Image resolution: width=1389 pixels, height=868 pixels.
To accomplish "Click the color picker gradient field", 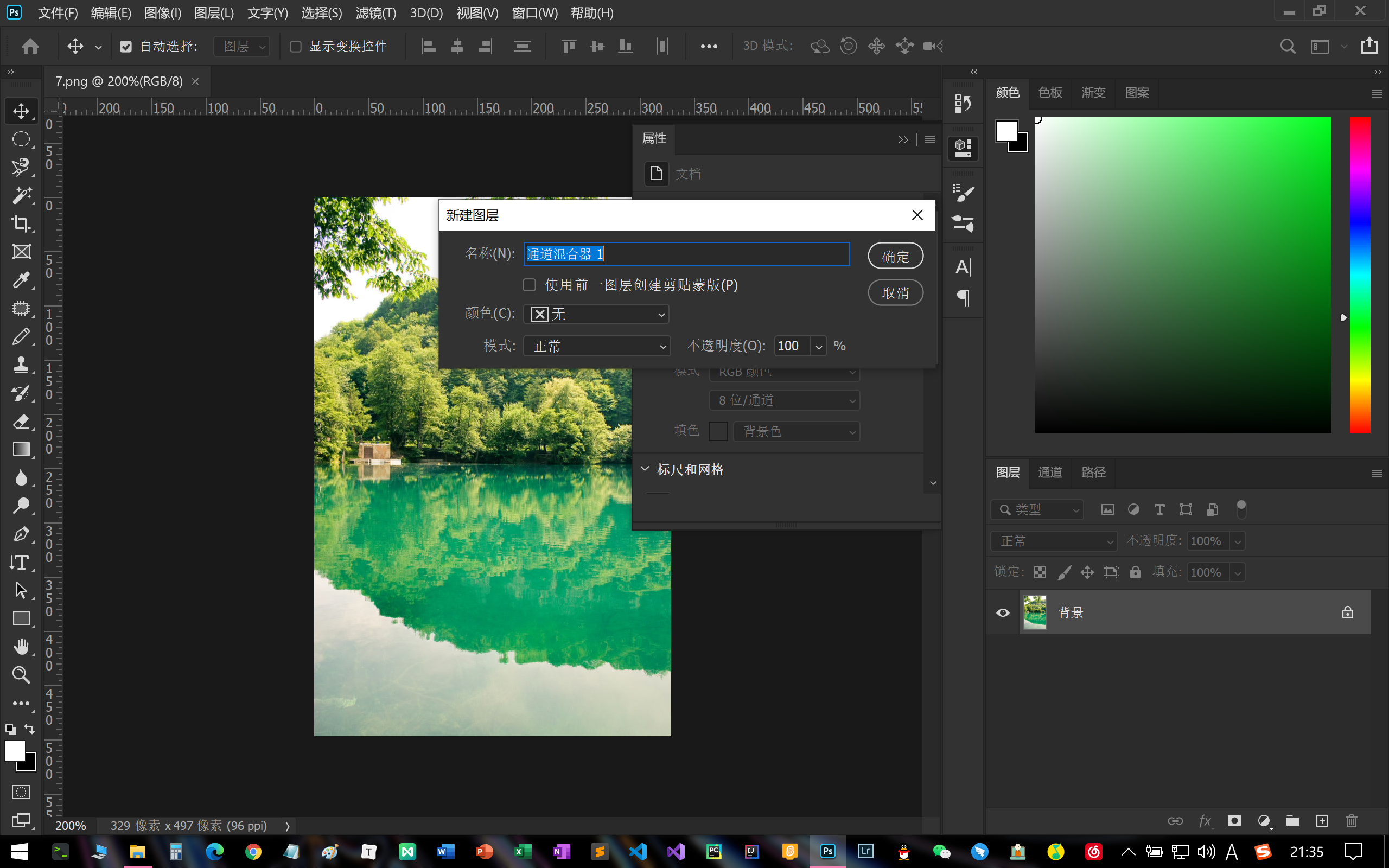I will (x=1183, y=275).
